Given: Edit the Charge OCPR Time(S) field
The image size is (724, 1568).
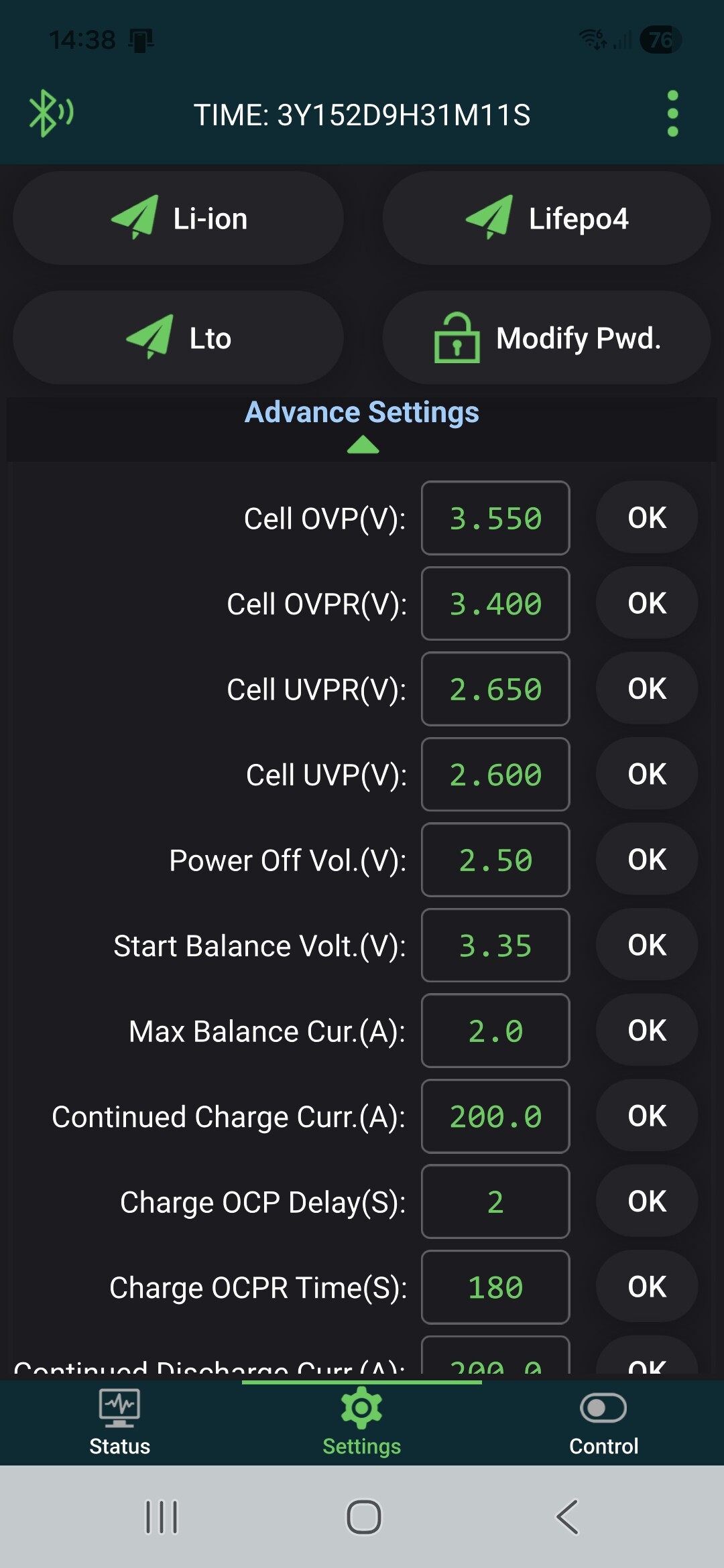Looking at the screenshot, I should [495, 1287].
